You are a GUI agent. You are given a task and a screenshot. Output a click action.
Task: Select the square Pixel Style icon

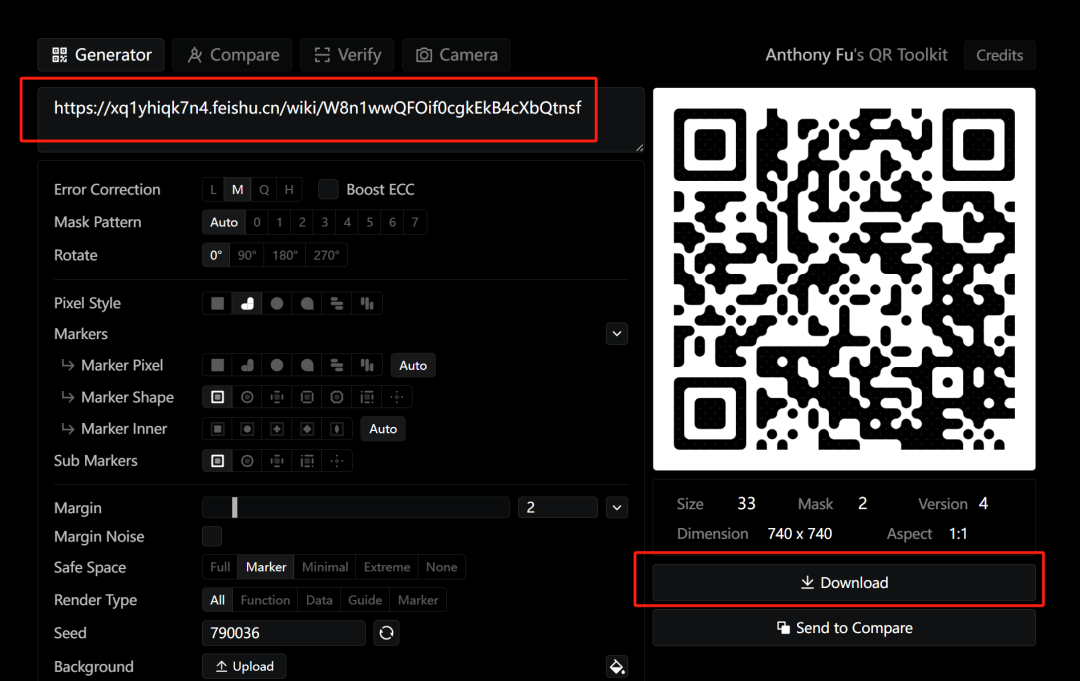218,303
